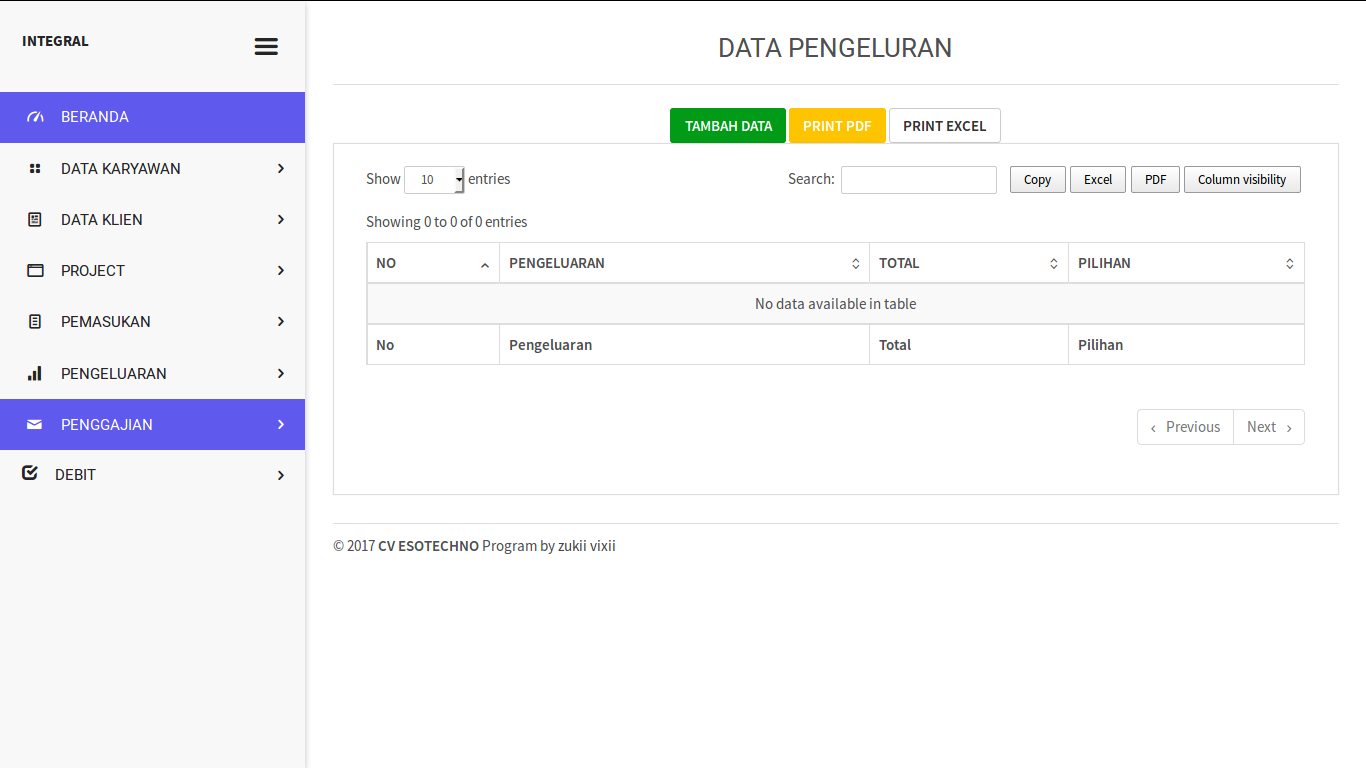Screen dimensions: 1366x768
Task: Go to the Next table page
Action: pos(1268,427)
